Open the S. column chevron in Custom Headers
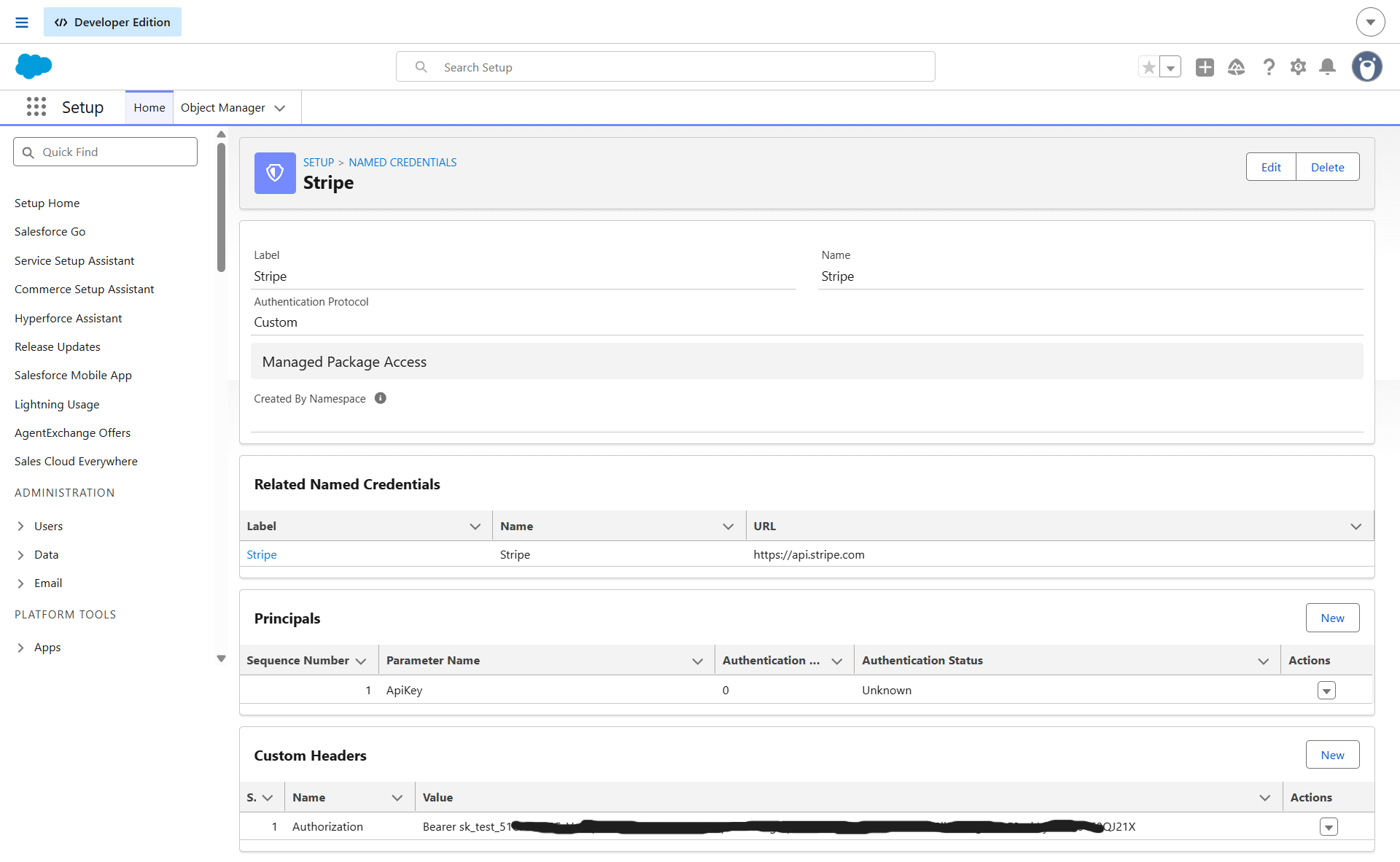This screenshot has height=862, width=1400. [268, 798]
